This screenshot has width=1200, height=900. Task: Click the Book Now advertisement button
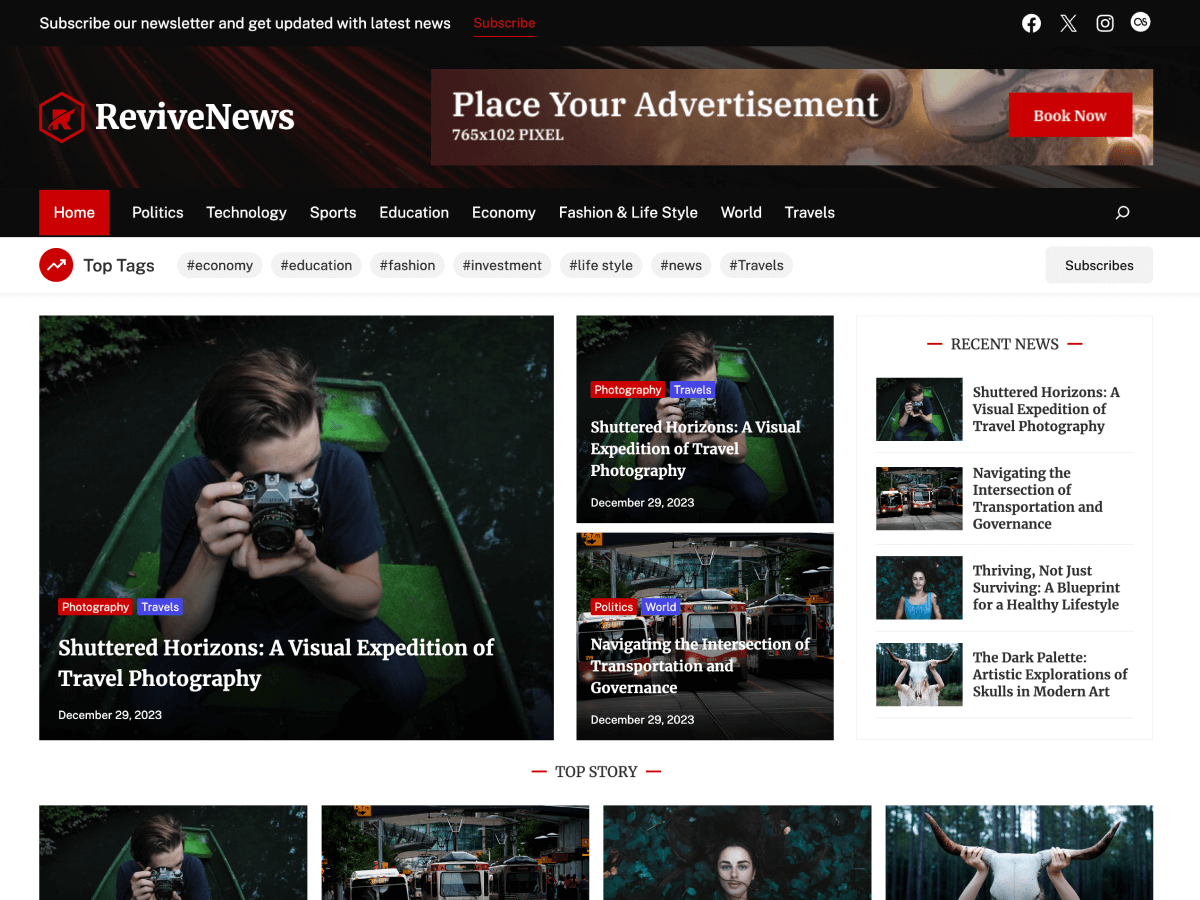click(x=1070, y=115)
